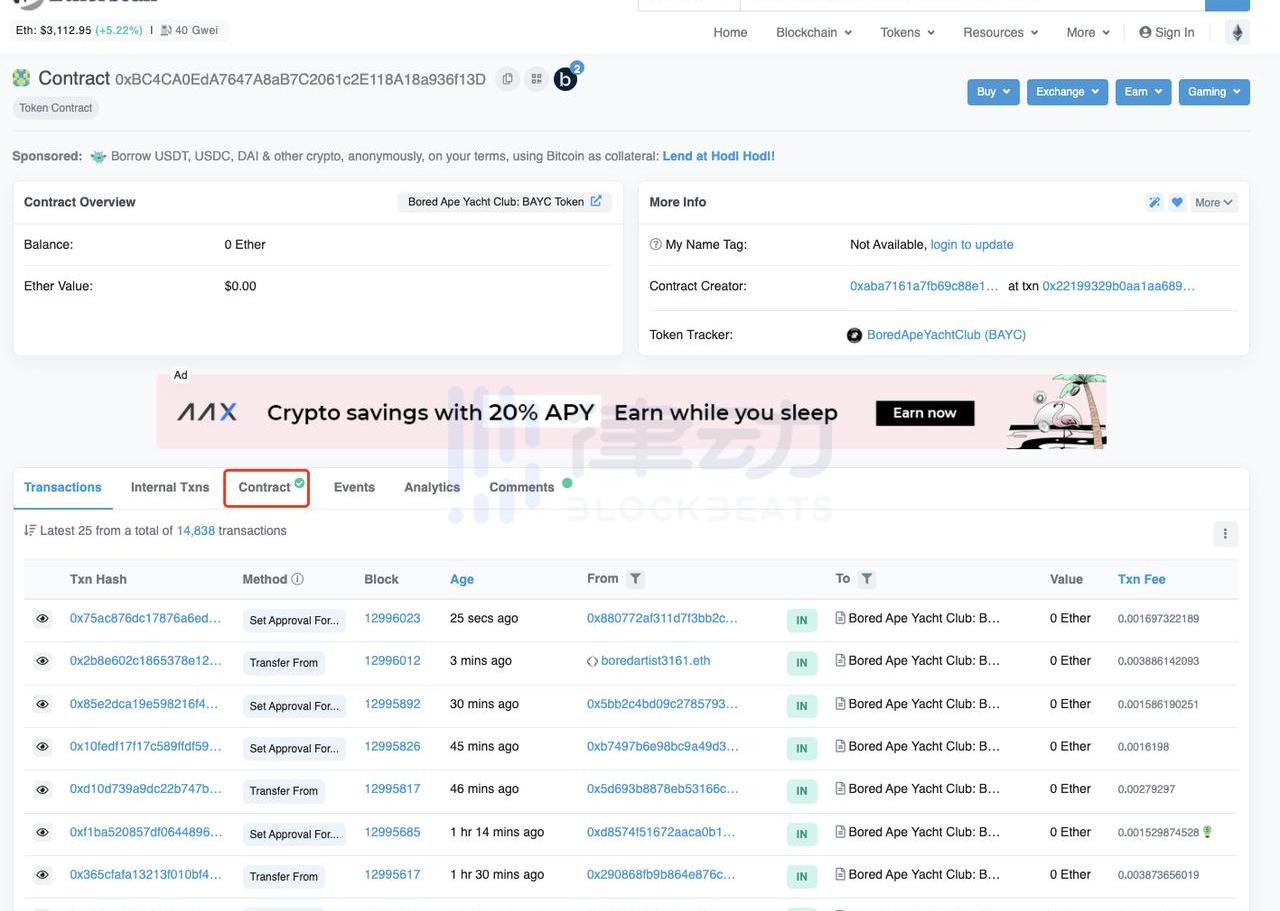Expand the Buy dropdown button
Image resolution: width=1280 pixels, height=911 pixels.
pyautogui.click(x=993, y=92)
